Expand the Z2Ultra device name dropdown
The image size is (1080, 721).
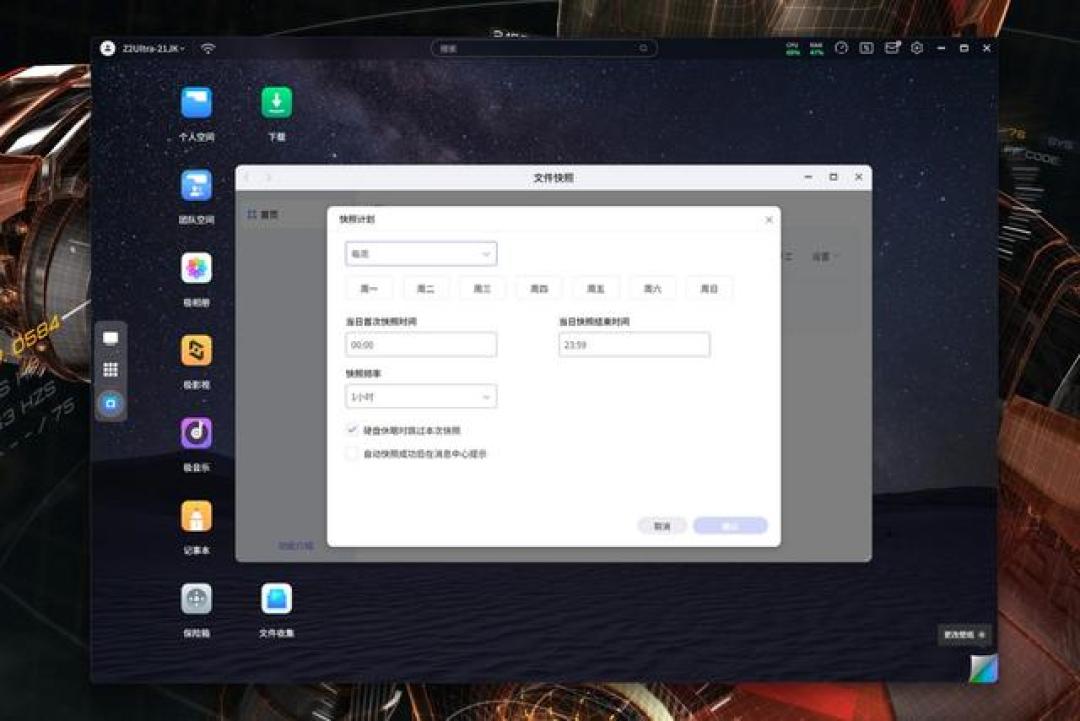[x=154, y=48]
